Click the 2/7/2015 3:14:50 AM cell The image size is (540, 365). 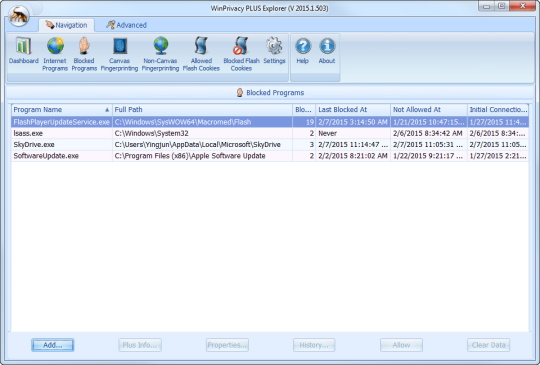click(x=353, y=122)
